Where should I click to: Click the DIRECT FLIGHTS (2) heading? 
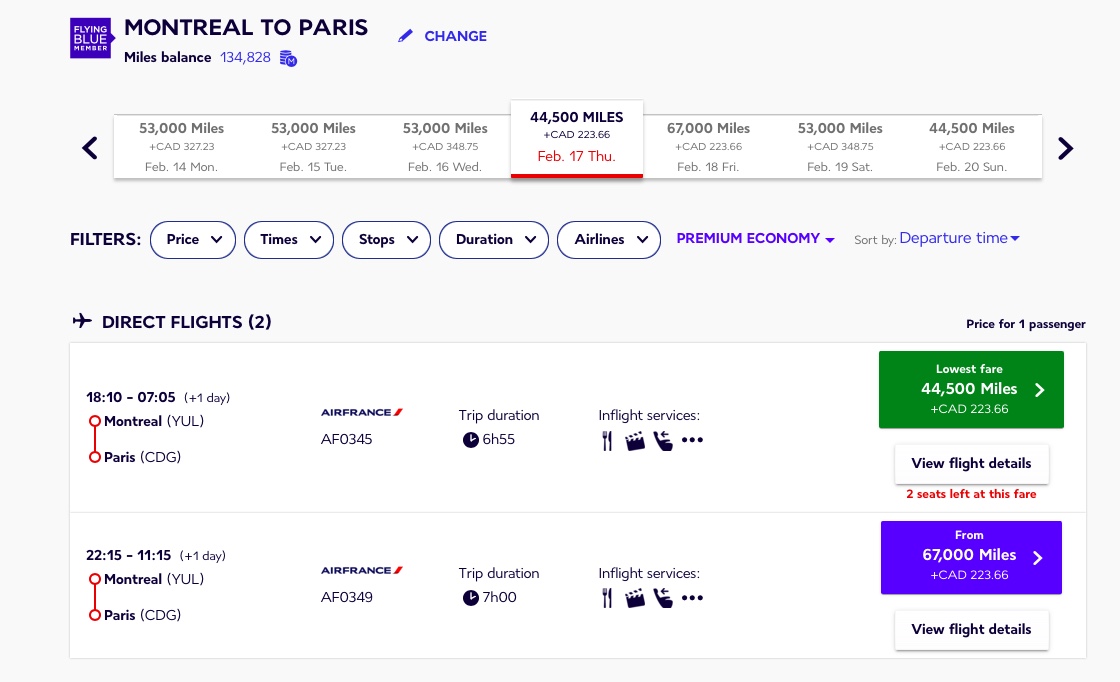tap(186, 322)
